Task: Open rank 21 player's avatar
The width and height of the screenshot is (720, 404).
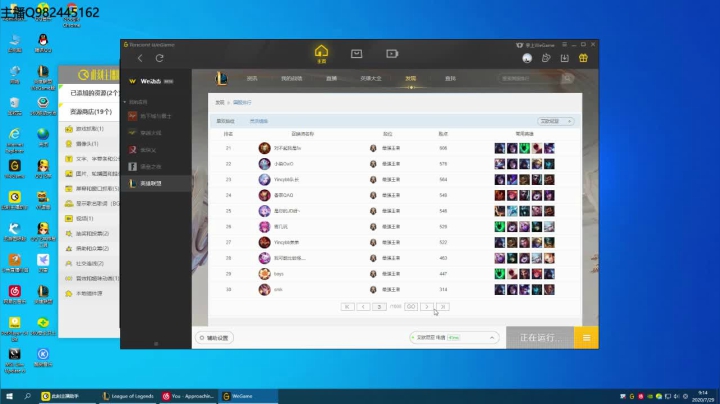Action: 264,148
